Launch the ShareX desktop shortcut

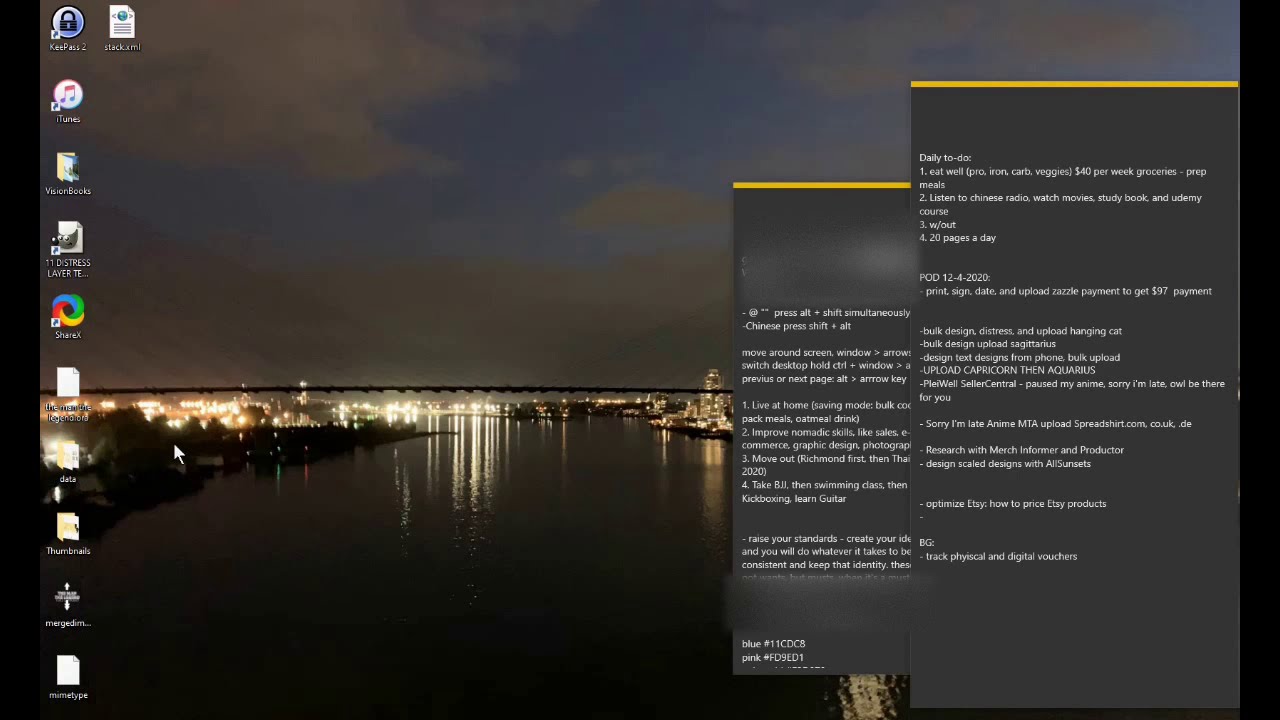click(68, 317)
